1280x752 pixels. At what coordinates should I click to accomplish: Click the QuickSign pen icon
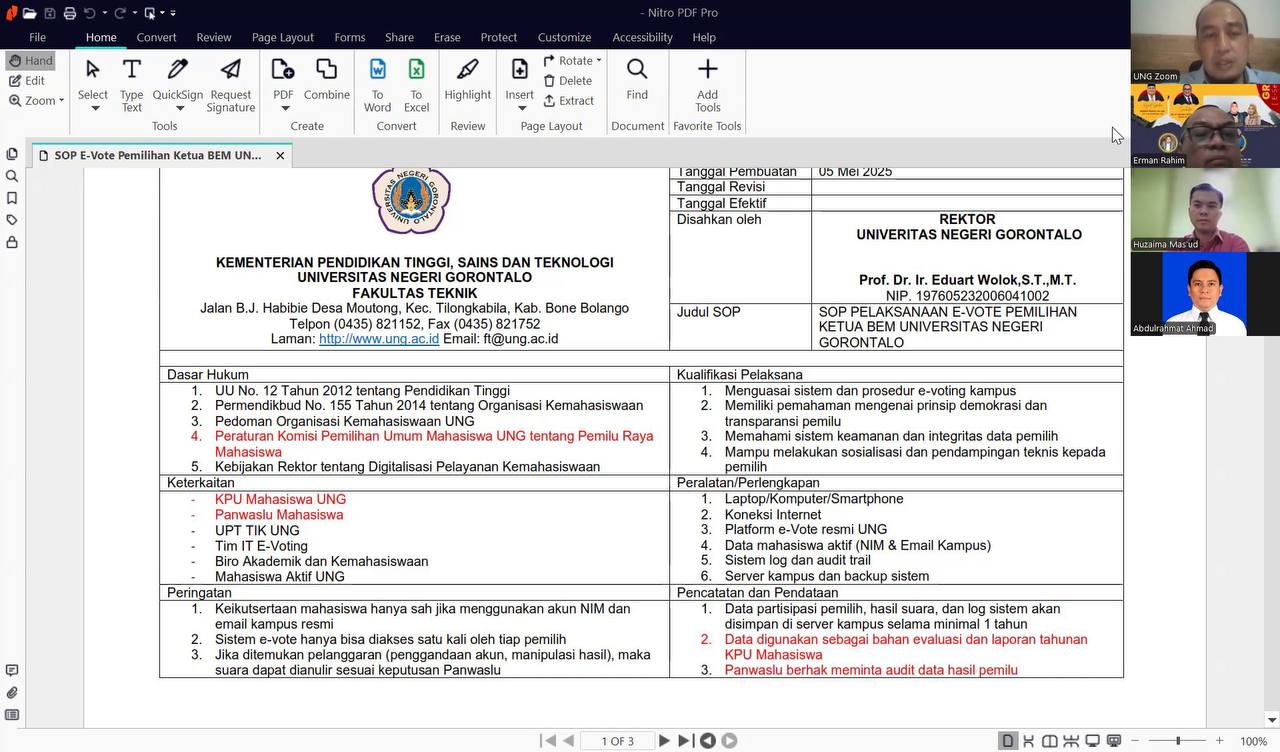pyautogui.click(x=178, y=69)
